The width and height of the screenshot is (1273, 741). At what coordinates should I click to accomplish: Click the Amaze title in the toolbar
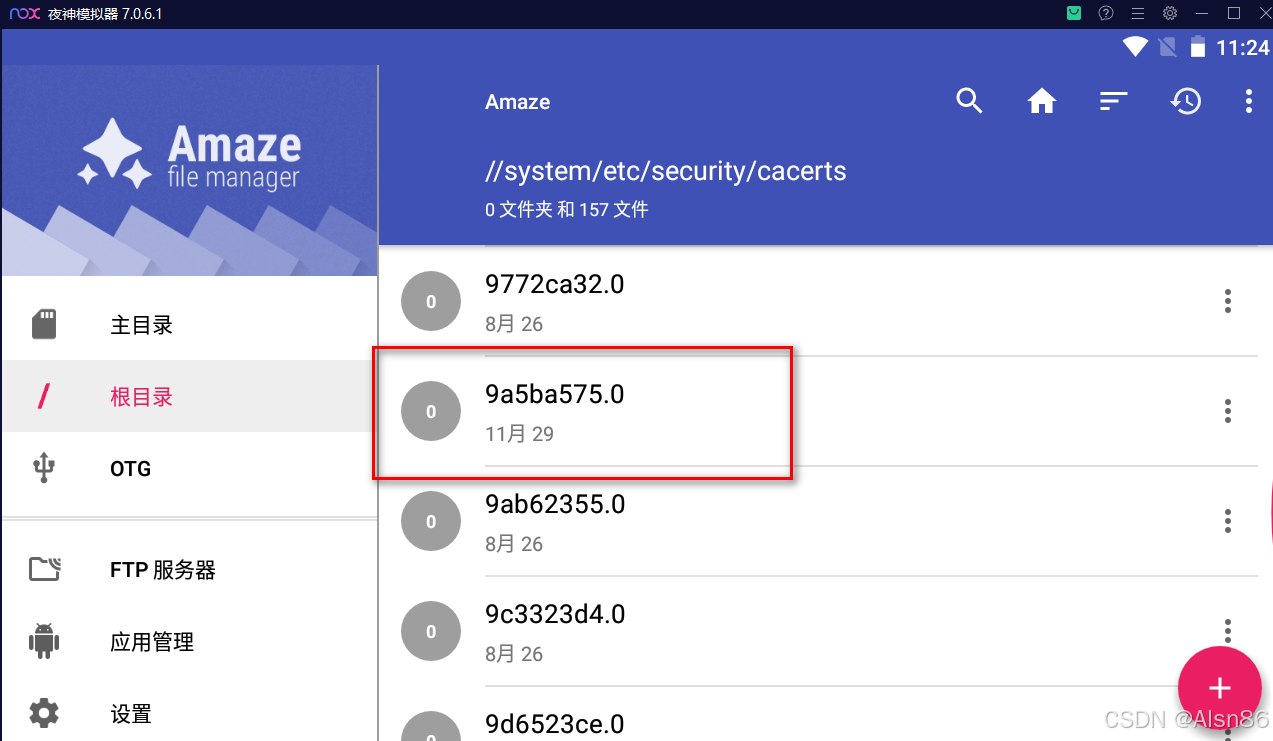(x=518, y=102)
